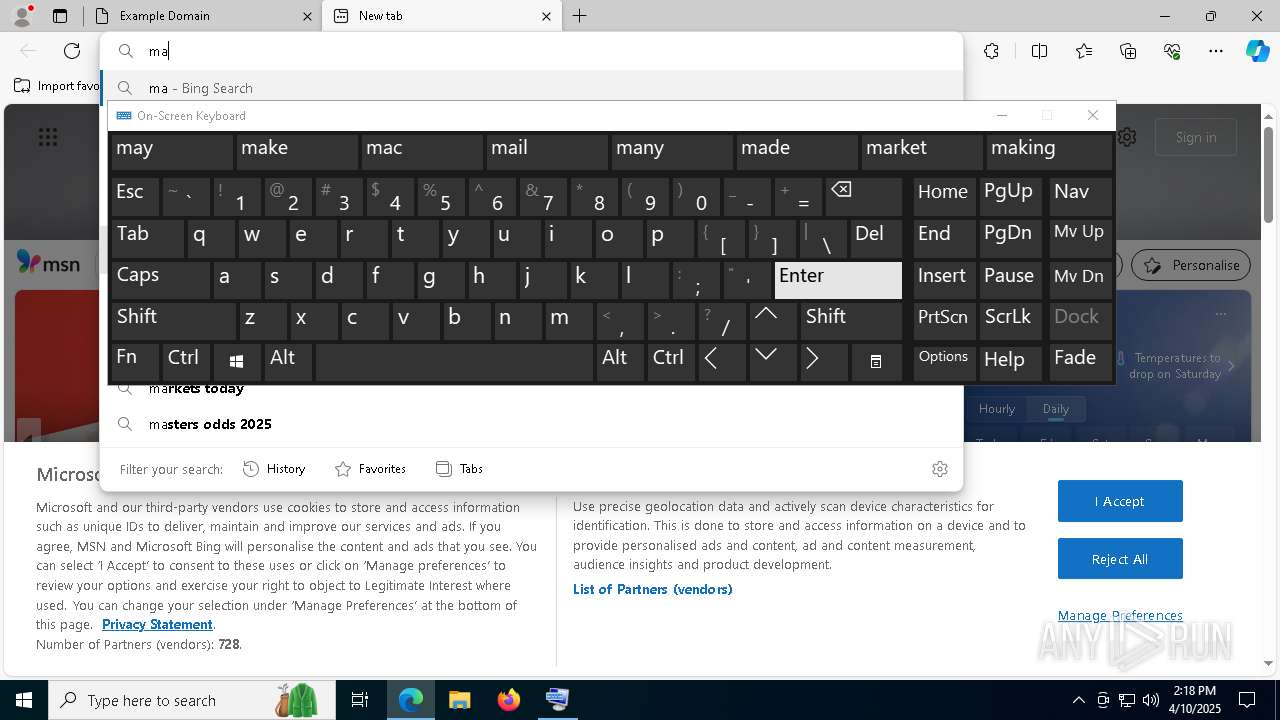Click the Enter key on keyboard

838,279
